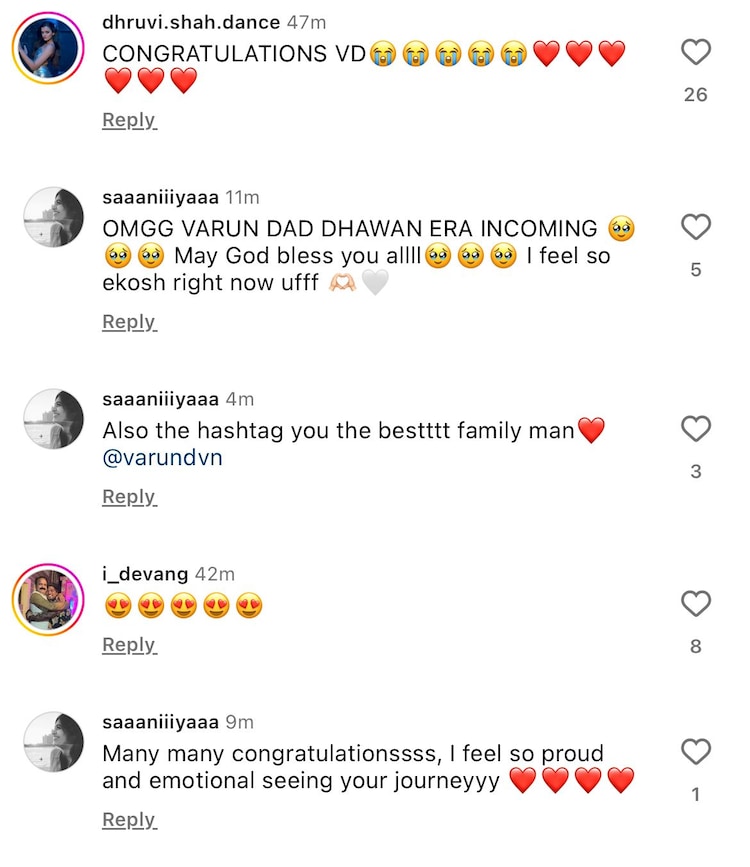View the 8 likes on i_devang's comment

[696, 647]
